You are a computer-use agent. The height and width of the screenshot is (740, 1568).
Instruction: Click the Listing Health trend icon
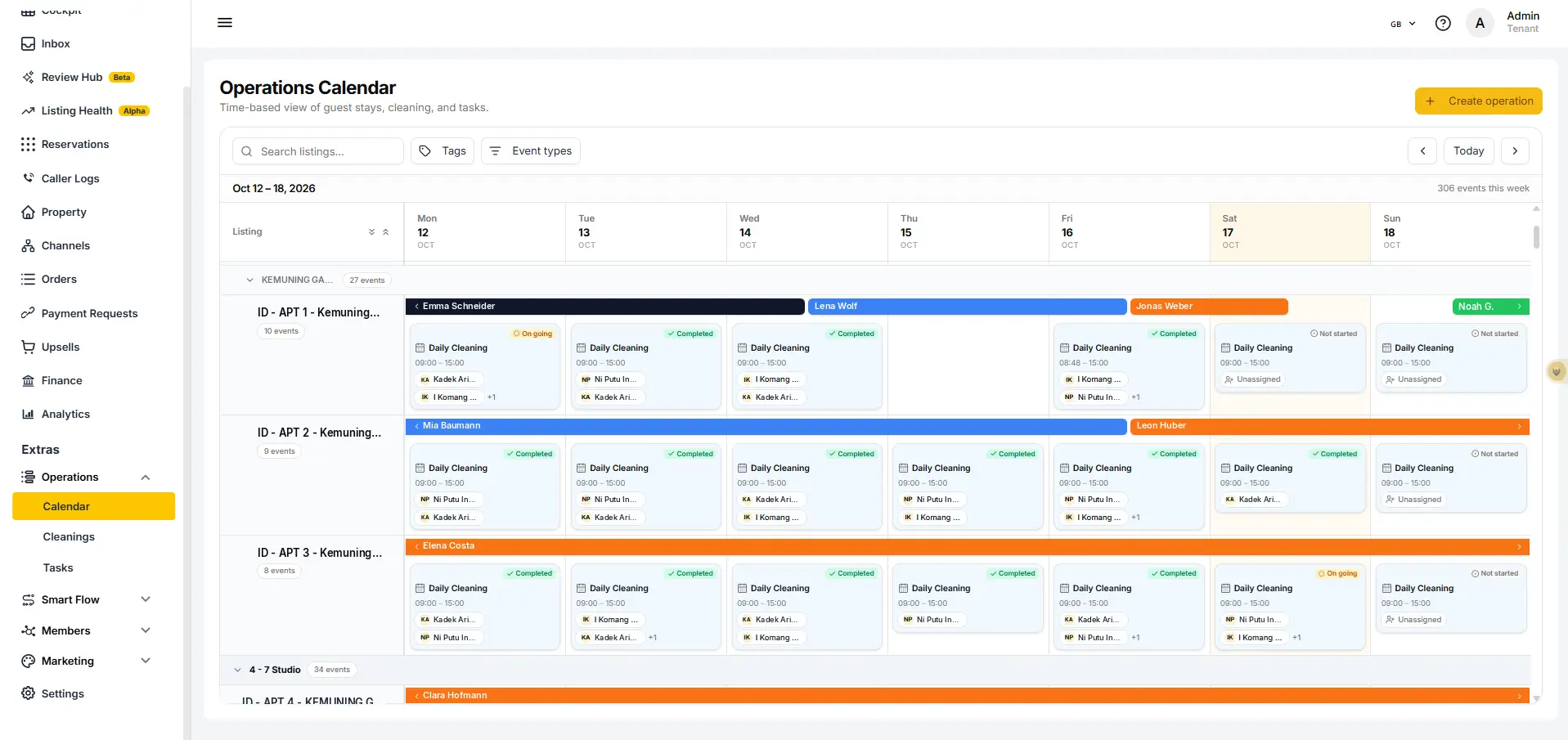(x=28, y=110)
